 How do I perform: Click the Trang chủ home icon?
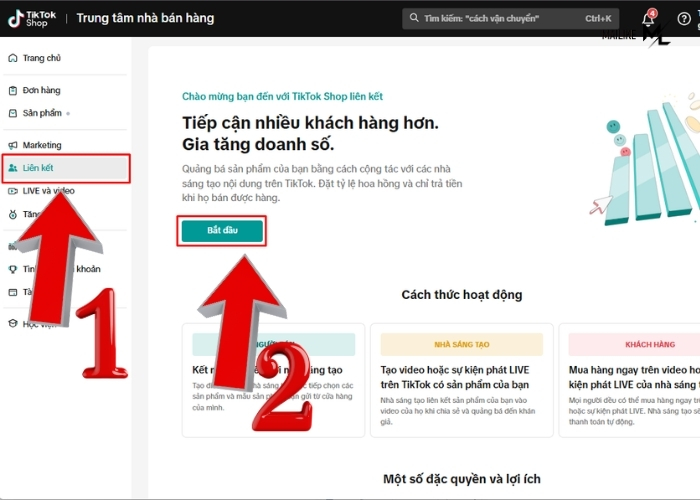pyautogui.click(x=13, y=58)
